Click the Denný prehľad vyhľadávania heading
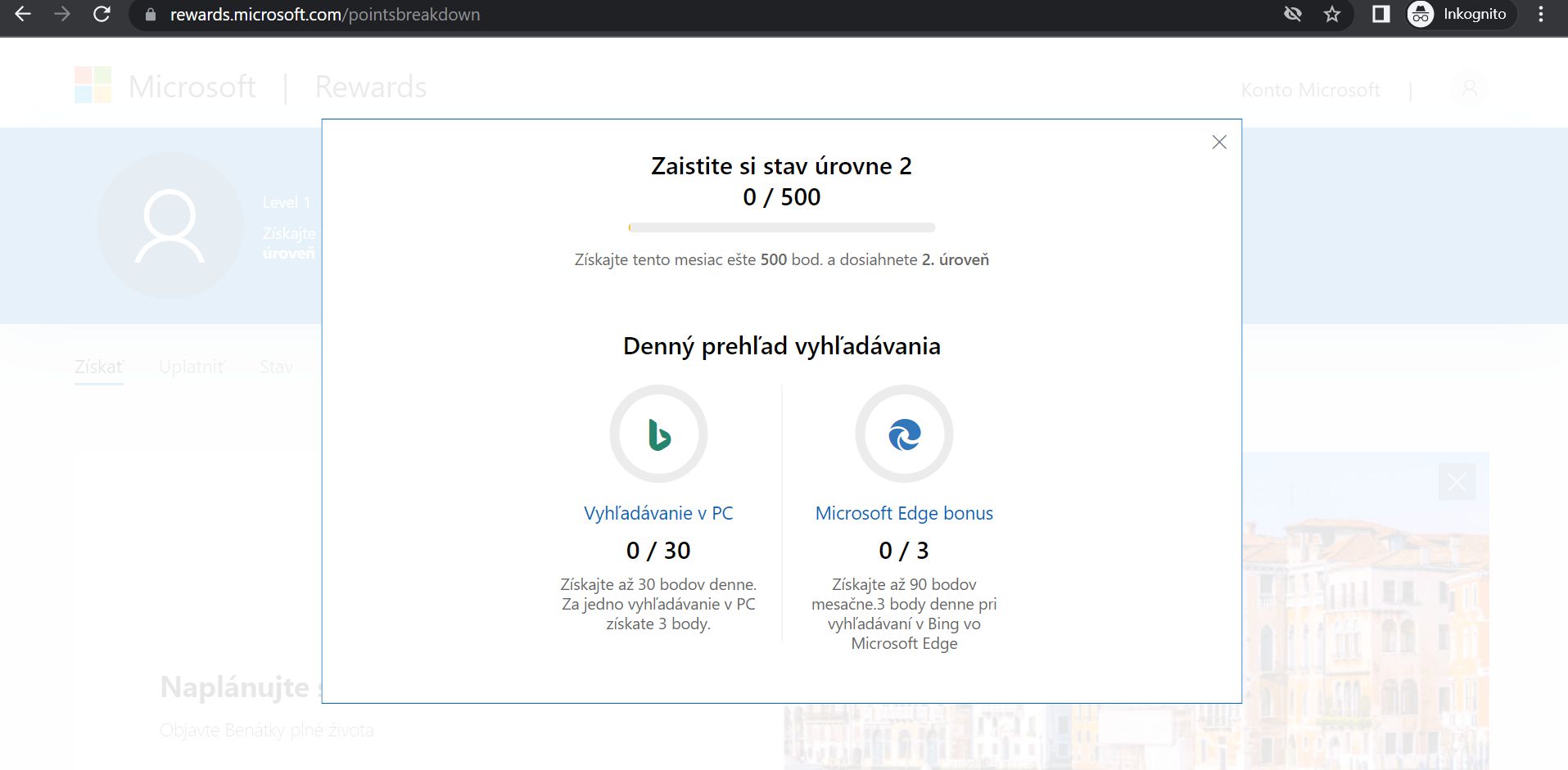 click(x=782, y=346)
